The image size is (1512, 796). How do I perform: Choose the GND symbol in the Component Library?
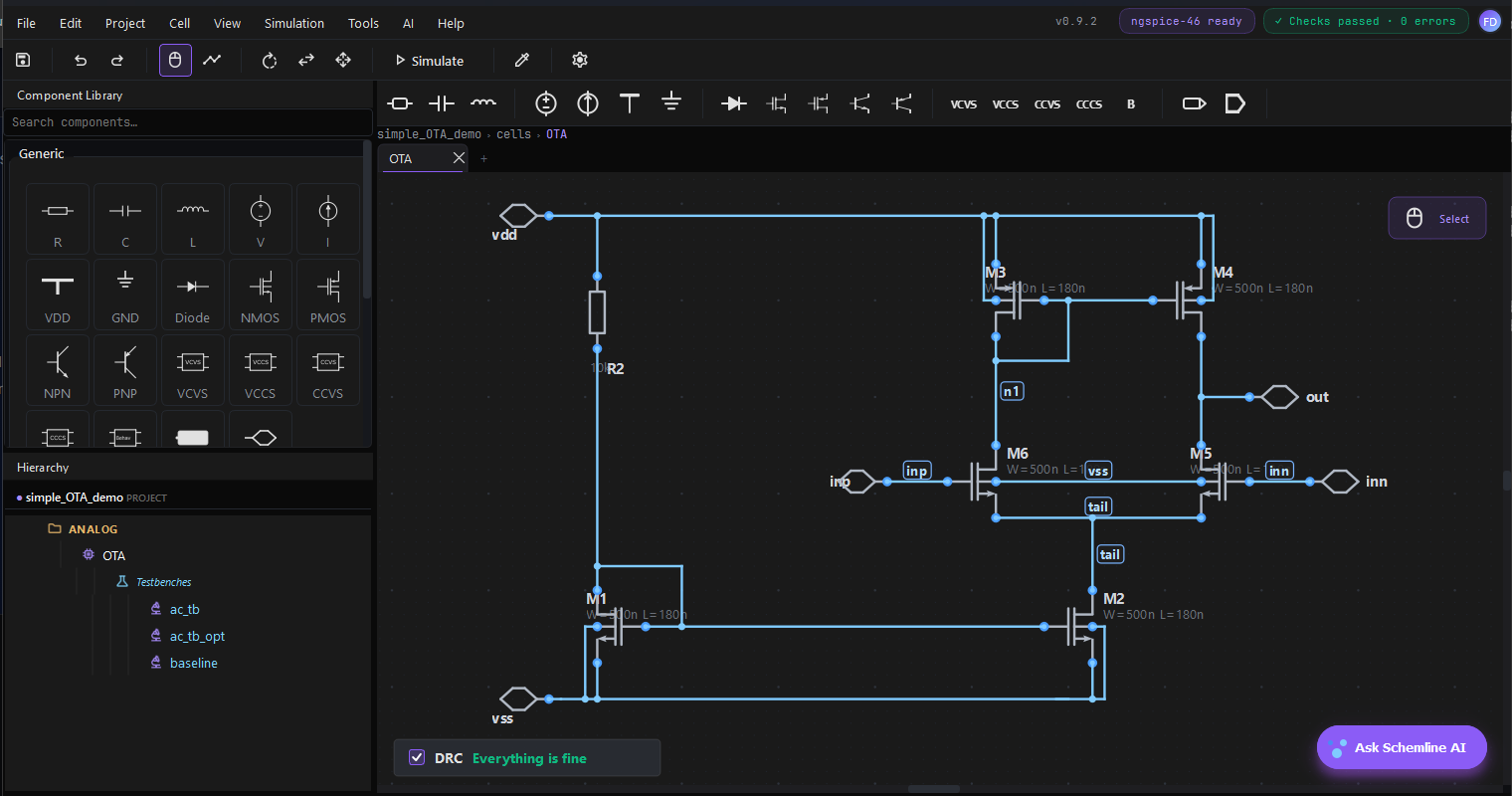pyautogui.click(x=124, y=294)
